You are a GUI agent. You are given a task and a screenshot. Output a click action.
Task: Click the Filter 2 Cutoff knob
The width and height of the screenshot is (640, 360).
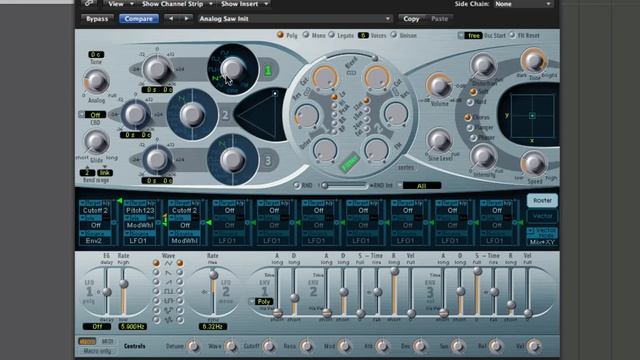[x=377, y=78]
